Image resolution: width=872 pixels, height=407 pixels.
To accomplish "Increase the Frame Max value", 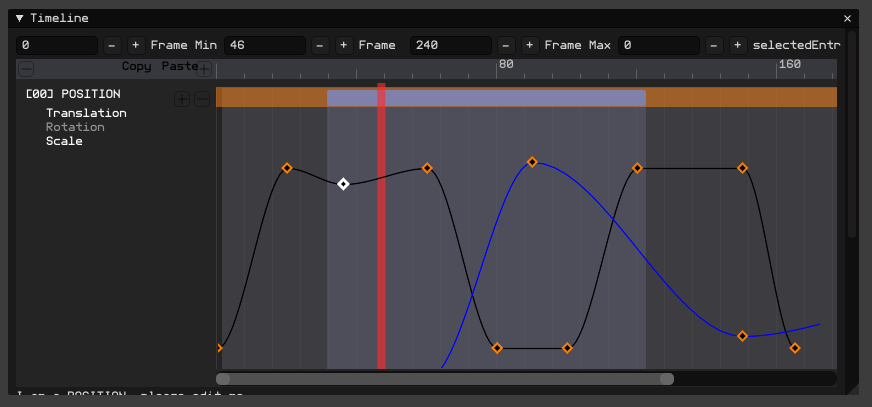I will [529, 45].
